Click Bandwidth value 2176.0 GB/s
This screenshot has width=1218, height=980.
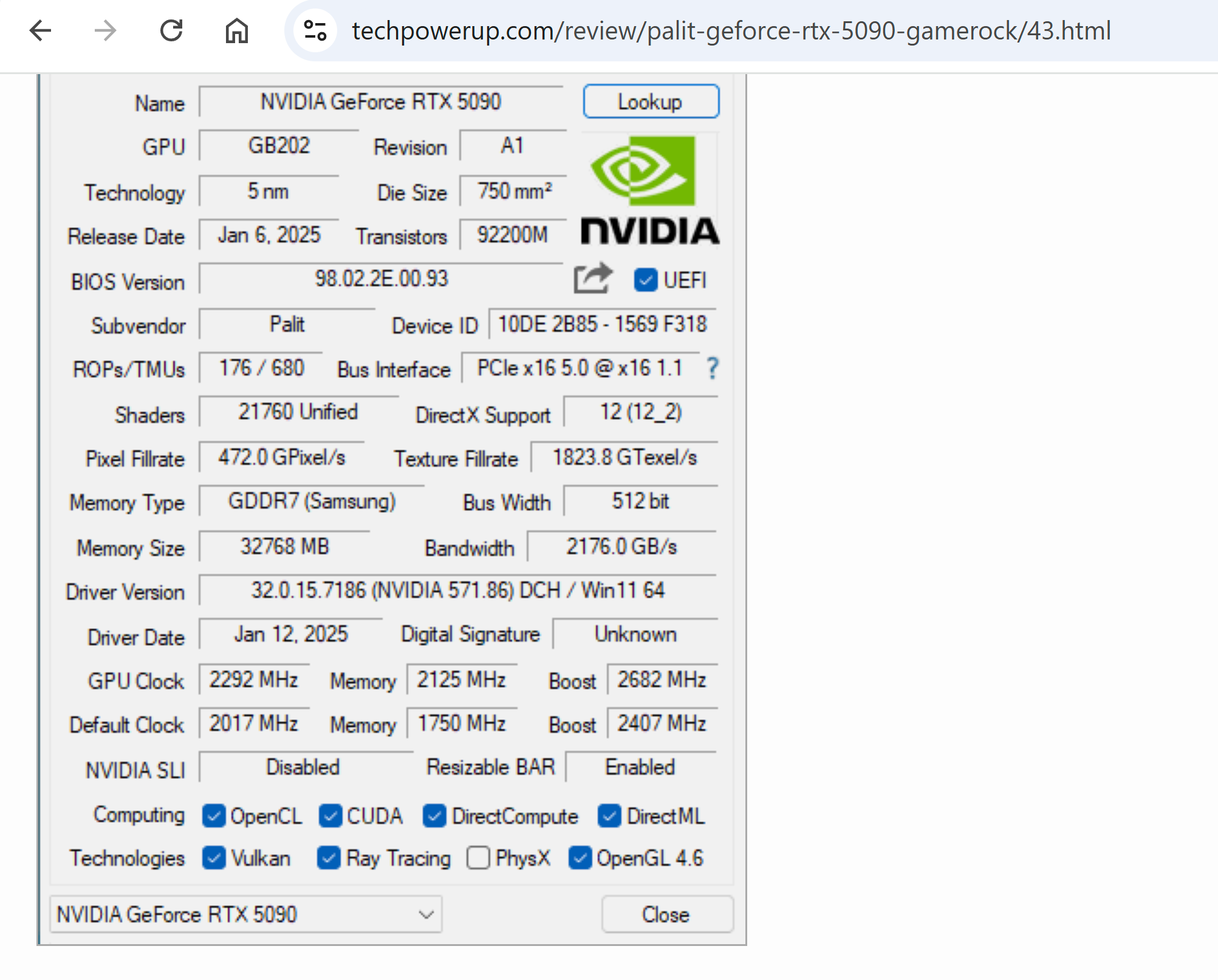[622, 546]
